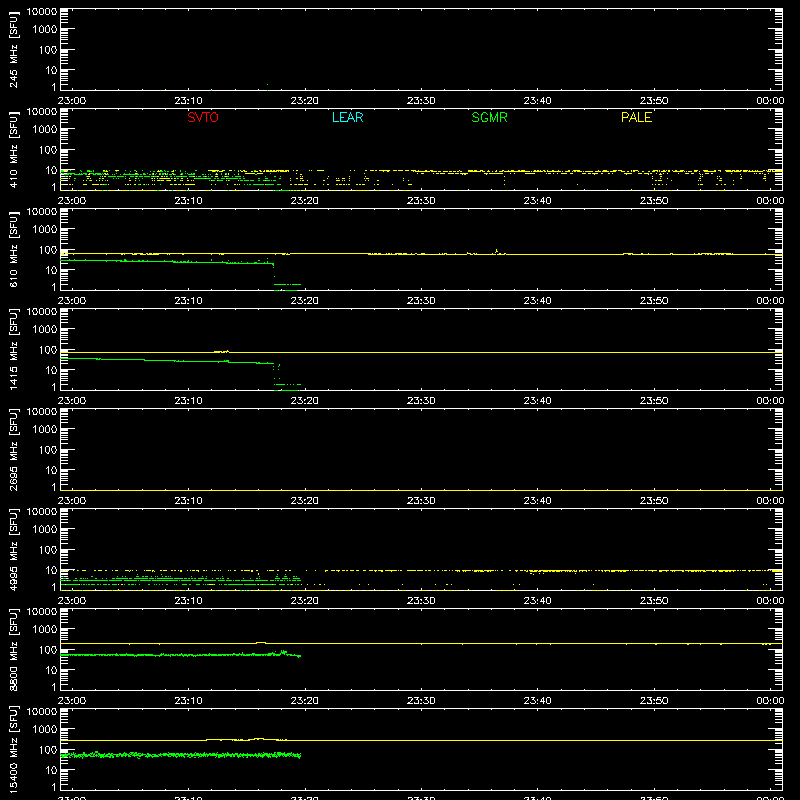The image size is (800, 800).
Task: Select the 4995 MHz [SFU] axis label
Action: coord(13,550)
